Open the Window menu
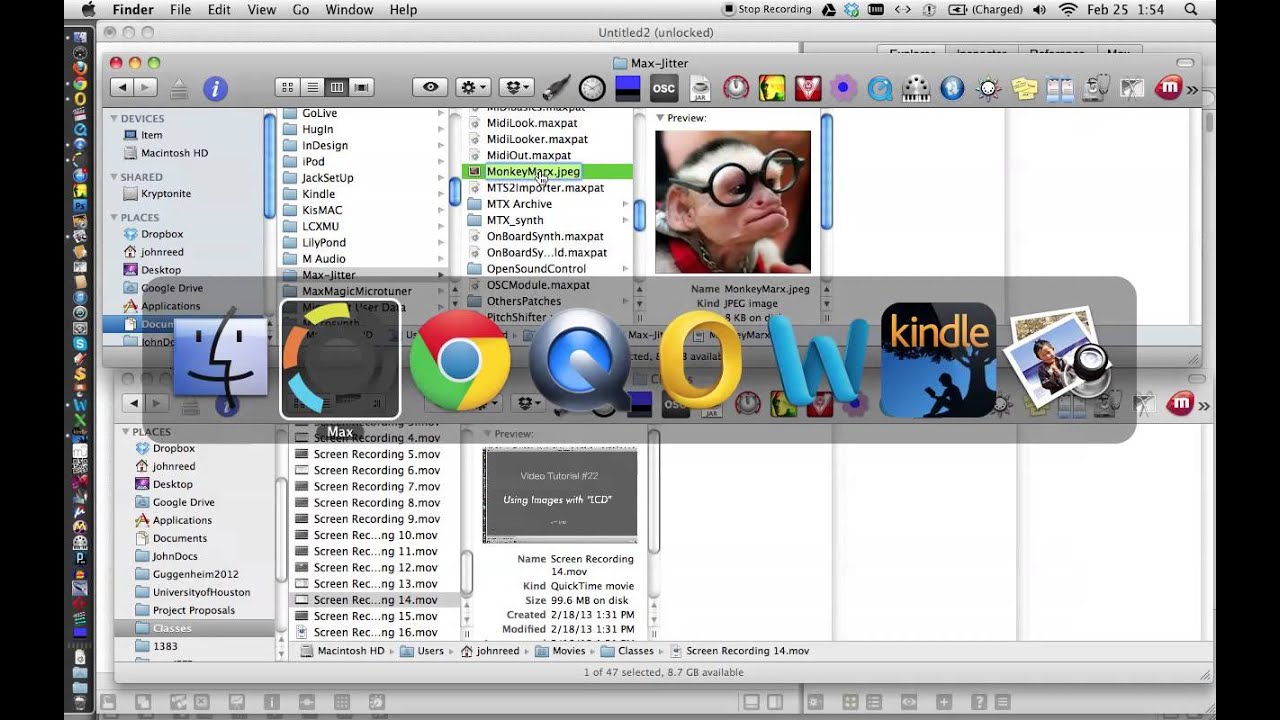Viewport: 1280px width, 720px height. pyautogui.click(x=349, y=9)
